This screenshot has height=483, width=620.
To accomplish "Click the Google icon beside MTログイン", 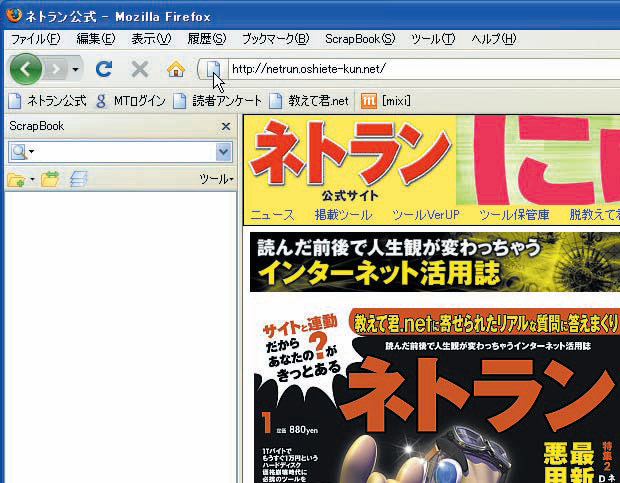I will pyautogui.click(x=101, y=101).
